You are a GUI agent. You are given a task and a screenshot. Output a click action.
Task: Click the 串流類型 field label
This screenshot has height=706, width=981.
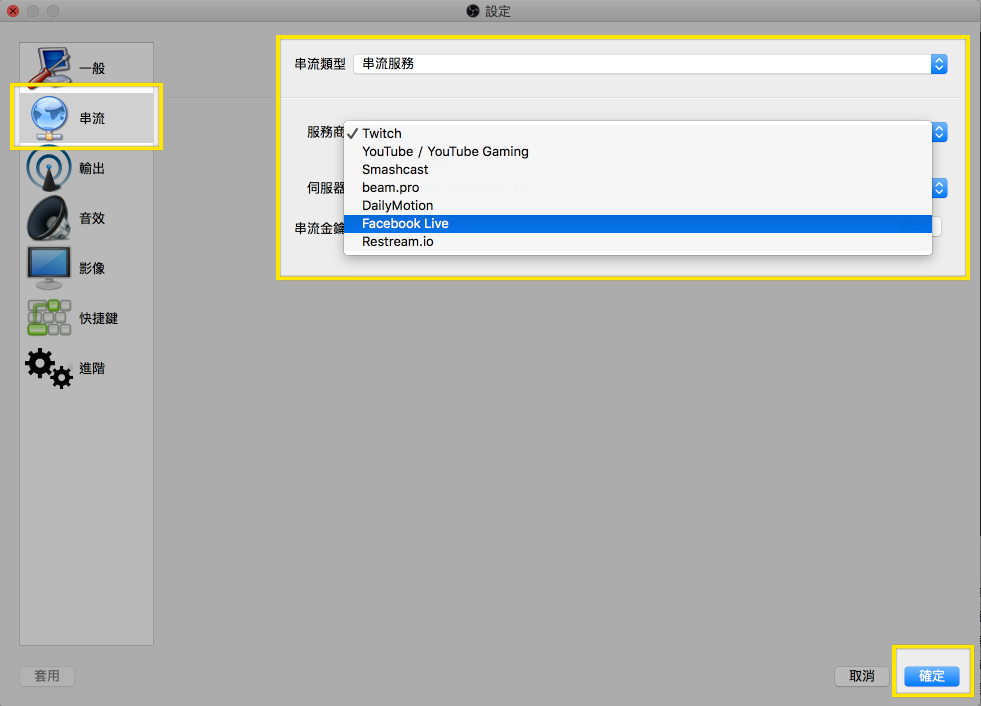(320, 64)
